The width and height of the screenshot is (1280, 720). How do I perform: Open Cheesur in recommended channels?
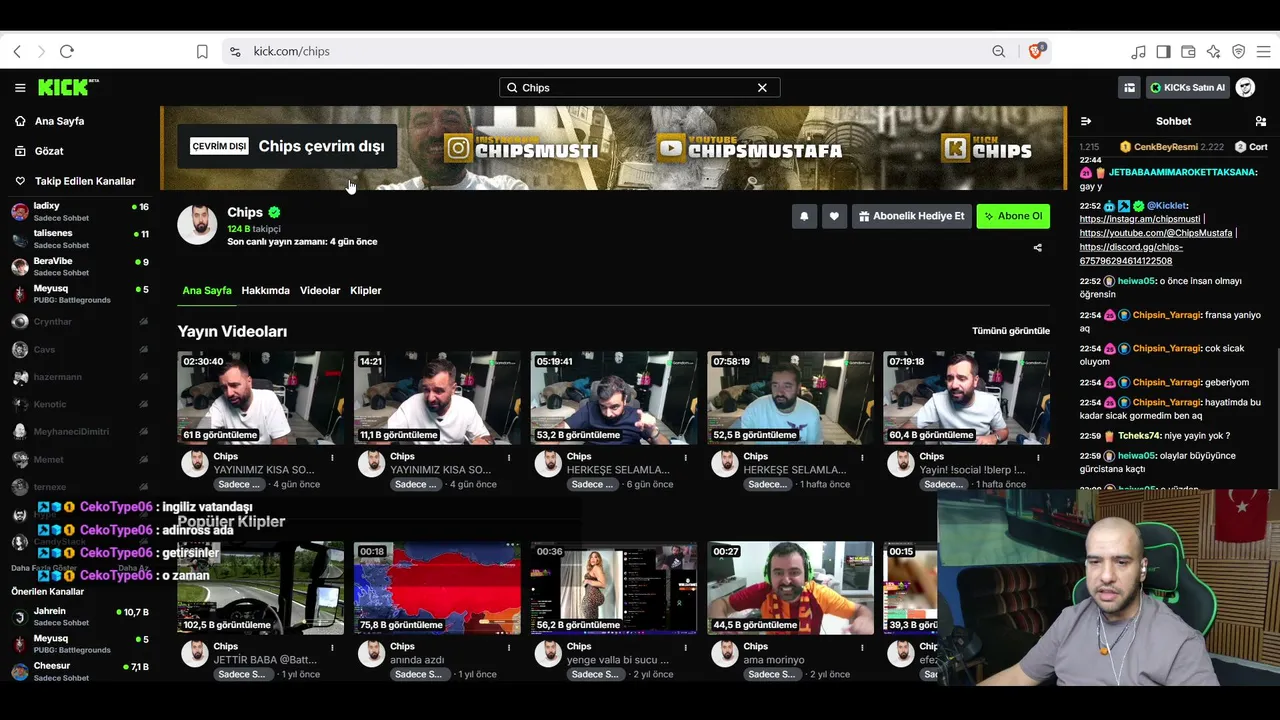tap(80, 671)
